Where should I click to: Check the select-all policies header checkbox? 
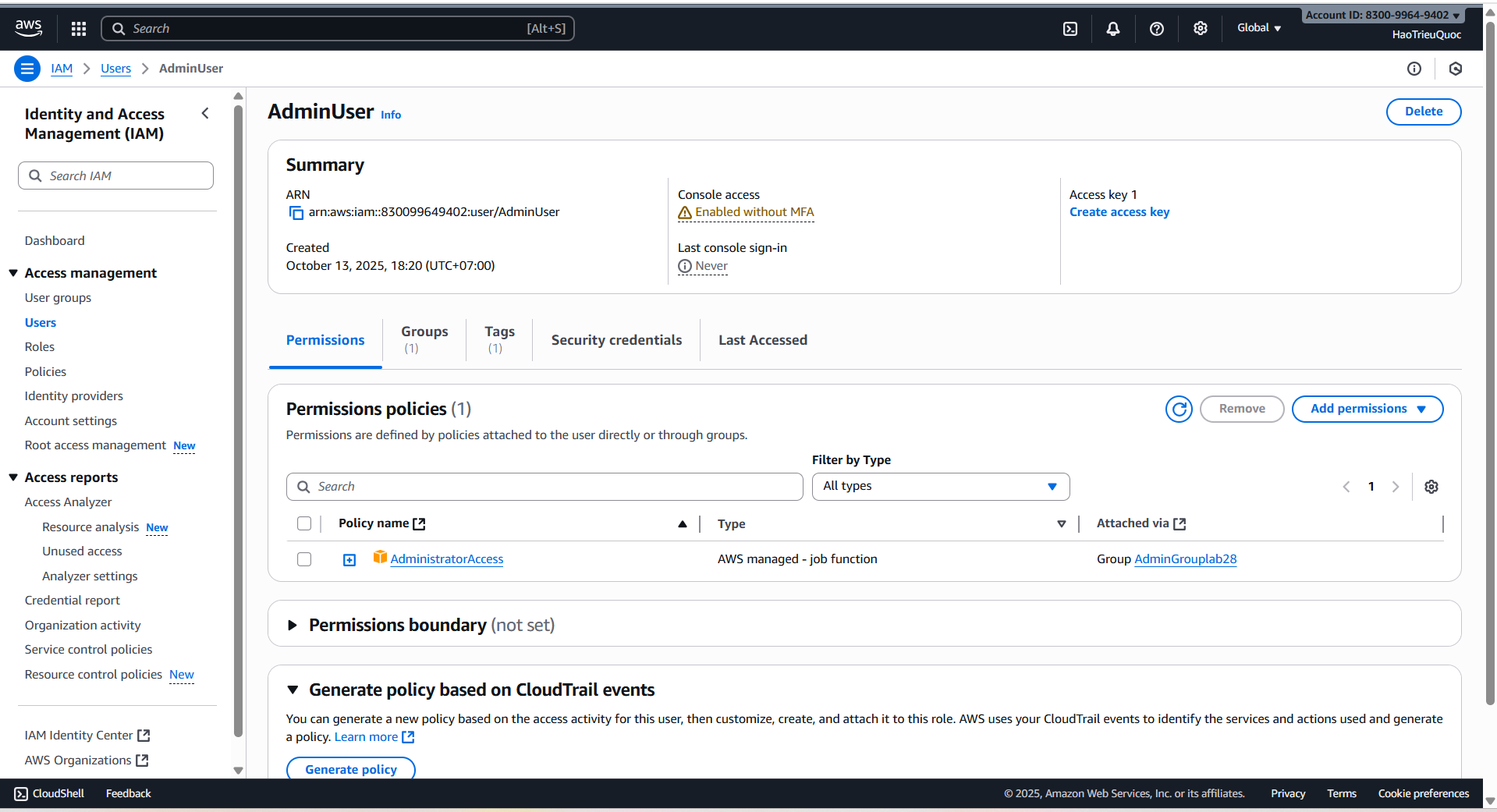(x=304, y=523)
